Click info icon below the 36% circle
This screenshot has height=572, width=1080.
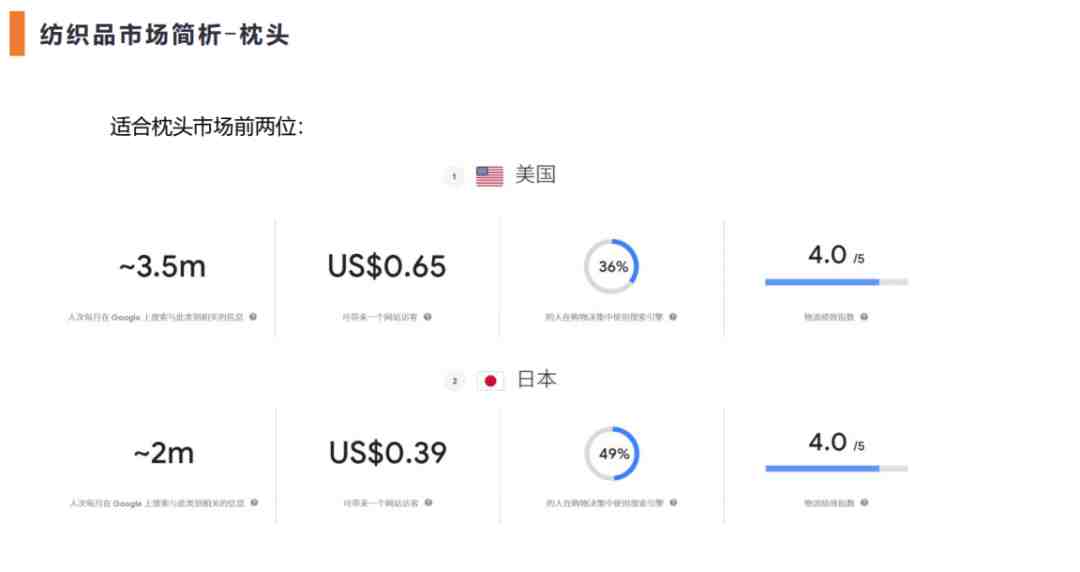[673, 317]
